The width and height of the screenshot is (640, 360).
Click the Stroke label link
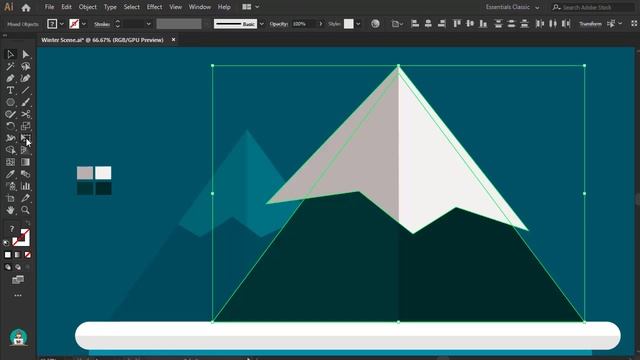point(102,24)
